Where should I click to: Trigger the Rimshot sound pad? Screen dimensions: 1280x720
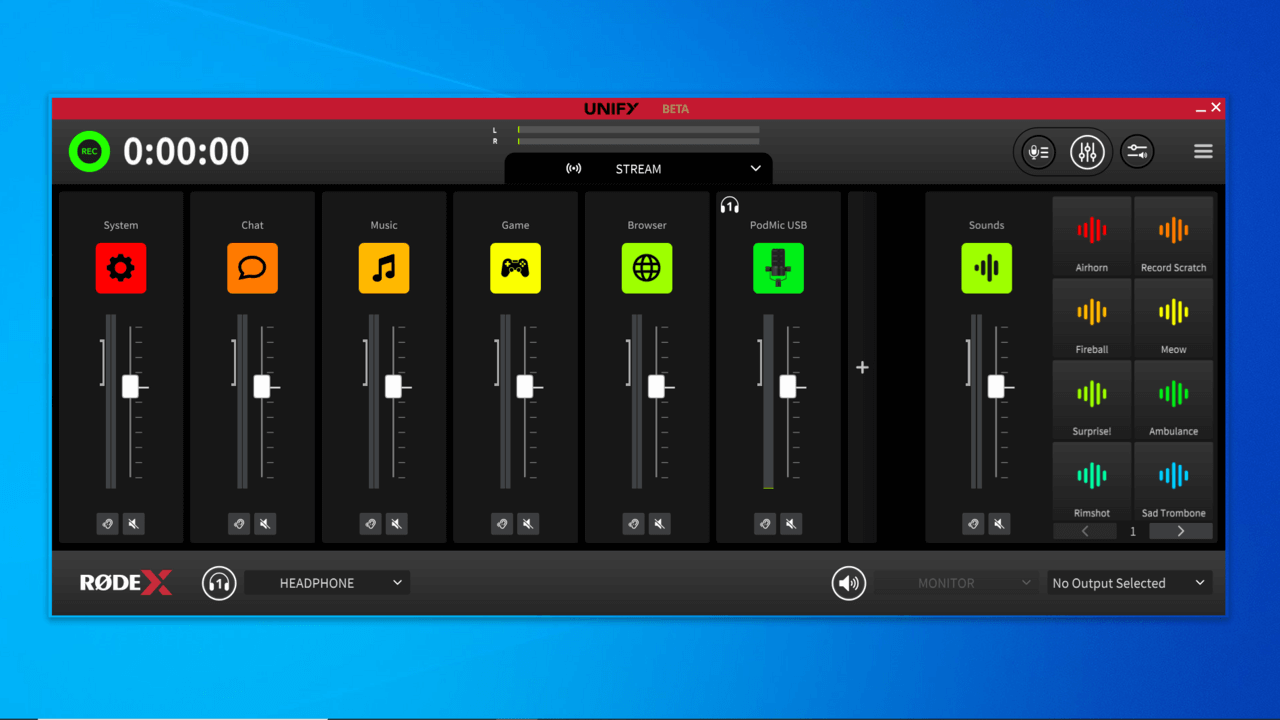click(1092, 482)
